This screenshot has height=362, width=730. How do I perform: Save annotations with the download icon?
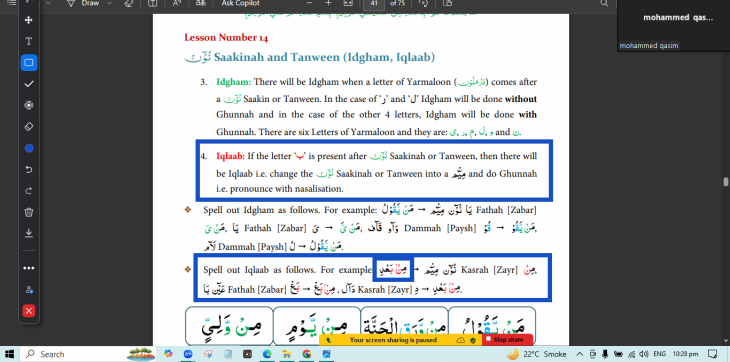(29, 233)
